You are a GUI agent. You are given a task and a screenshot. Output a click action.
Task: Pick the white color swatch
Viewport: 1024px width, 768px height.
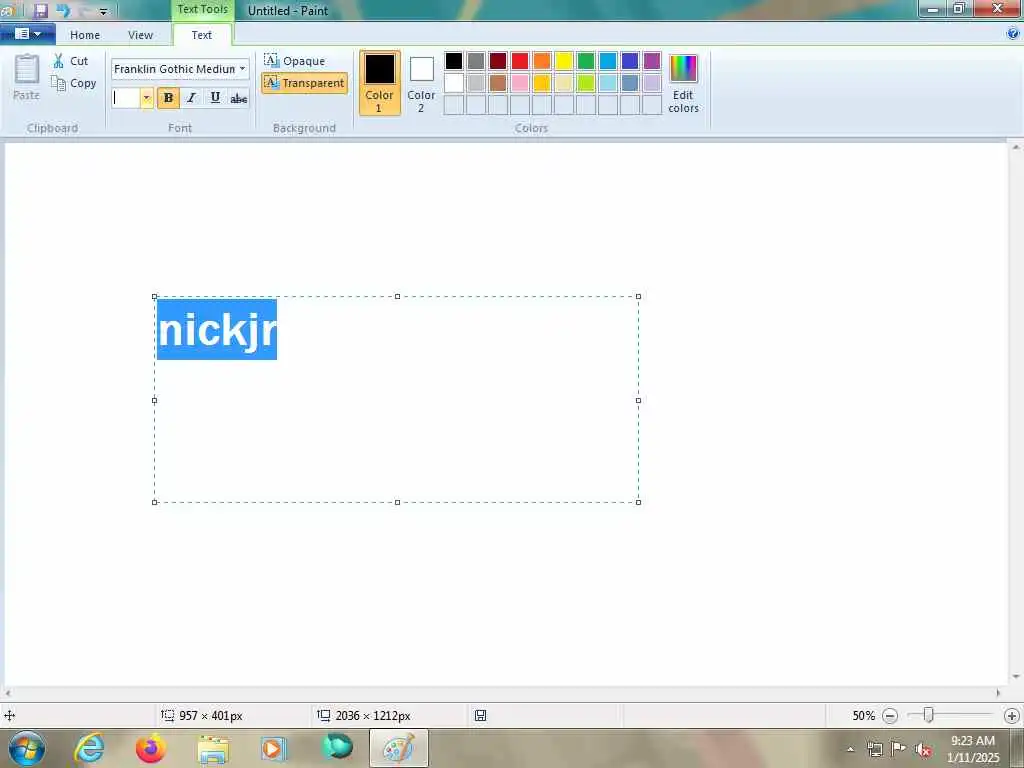pyautogui.click(x=454, y=83)
